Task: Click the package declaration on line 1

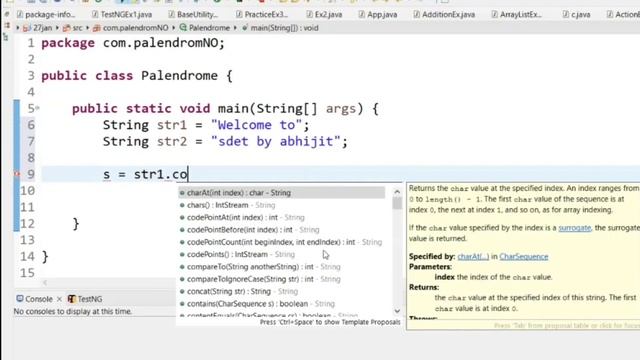Action: [x=133, y=43]
